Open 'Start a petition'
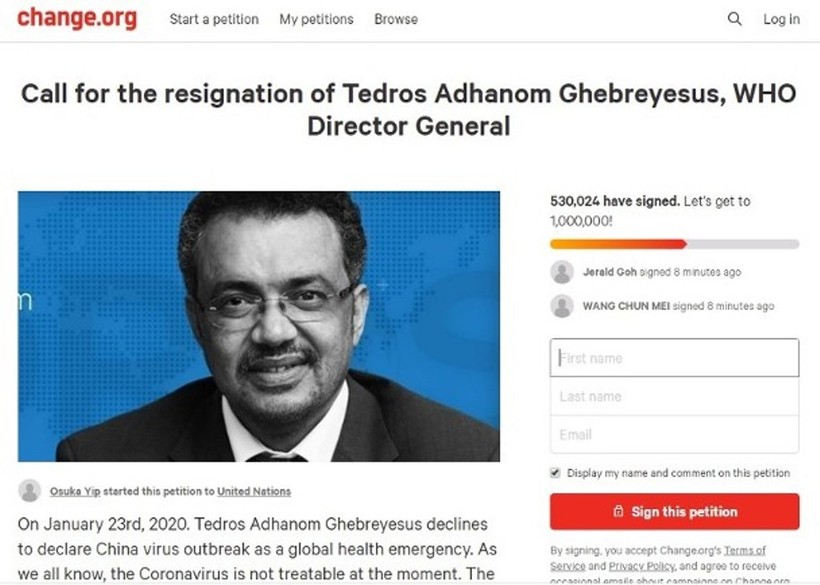 pos(213,18)
